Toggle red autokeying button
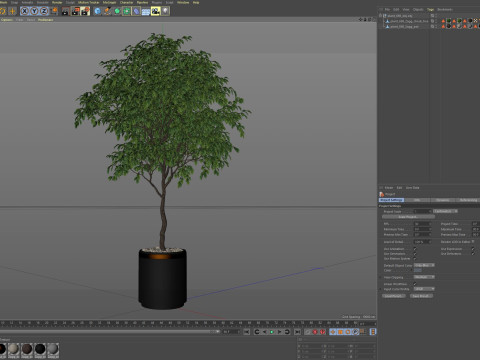Image resolution: width=480 pixels, height=360 pixels. pos(315,332)
